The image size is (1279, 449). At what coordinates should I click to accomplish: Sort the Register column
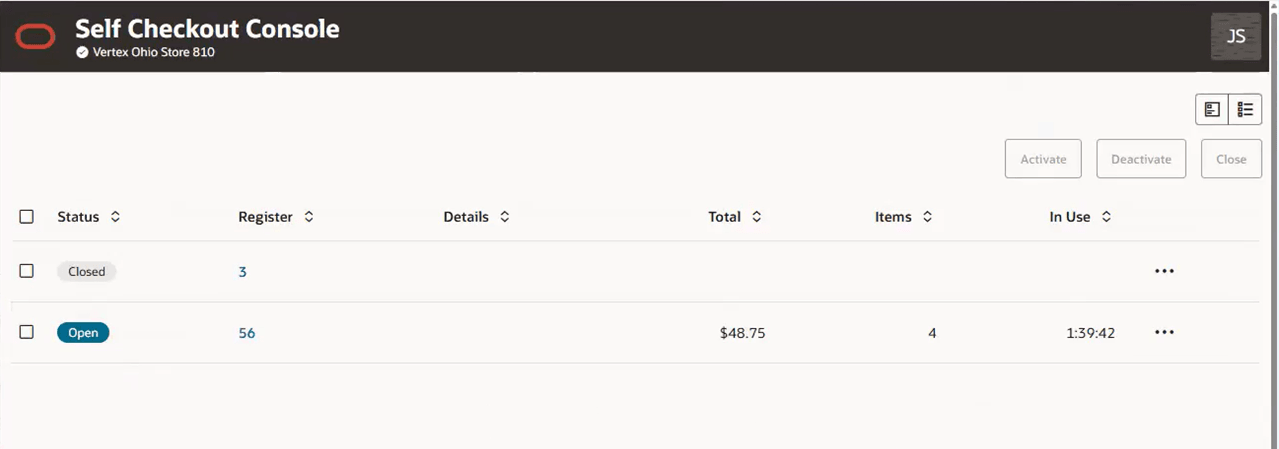coord(308,216)
